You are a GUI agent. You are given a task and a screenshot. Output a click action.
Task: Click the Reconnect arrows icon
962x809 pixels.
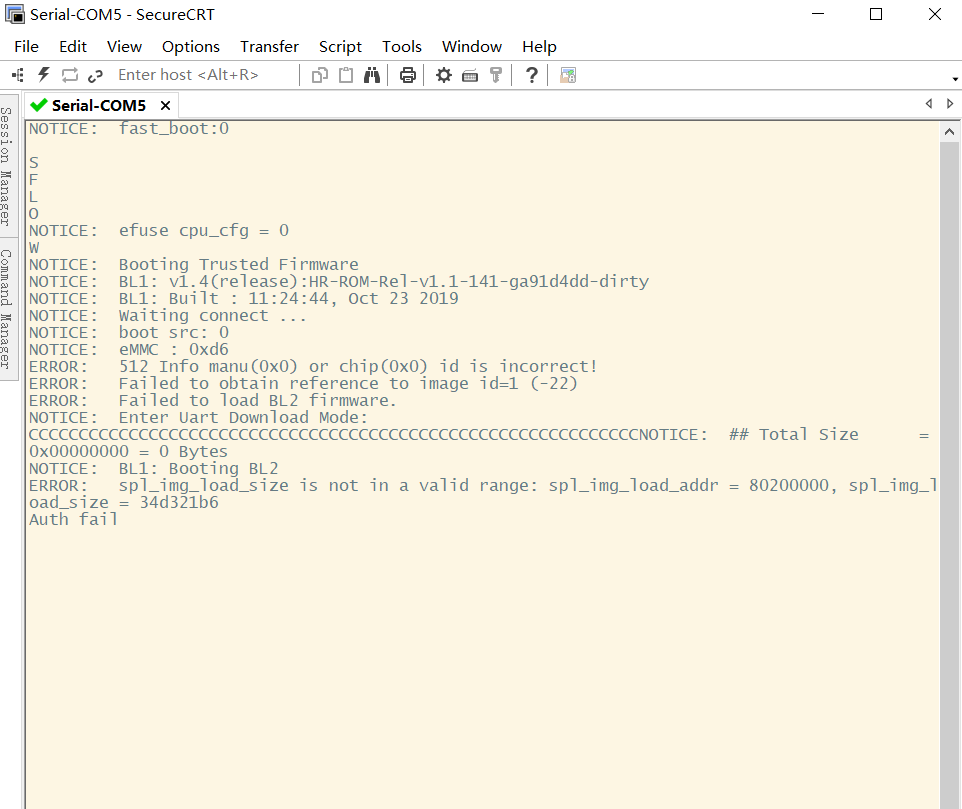pos(70,75)
